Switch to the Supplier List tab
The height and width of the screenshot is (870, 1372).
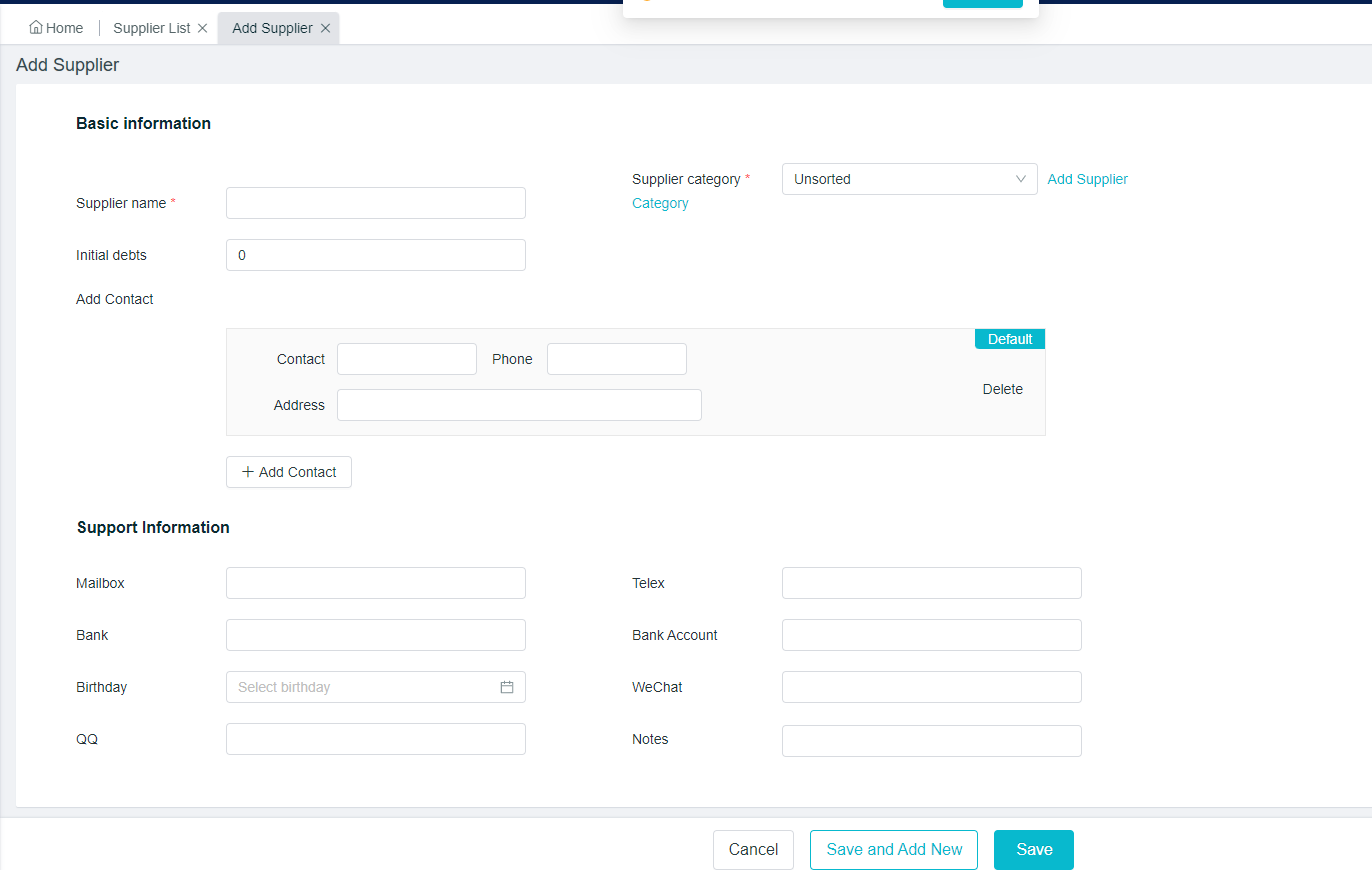pyautogui.click(x=151, y=28)
